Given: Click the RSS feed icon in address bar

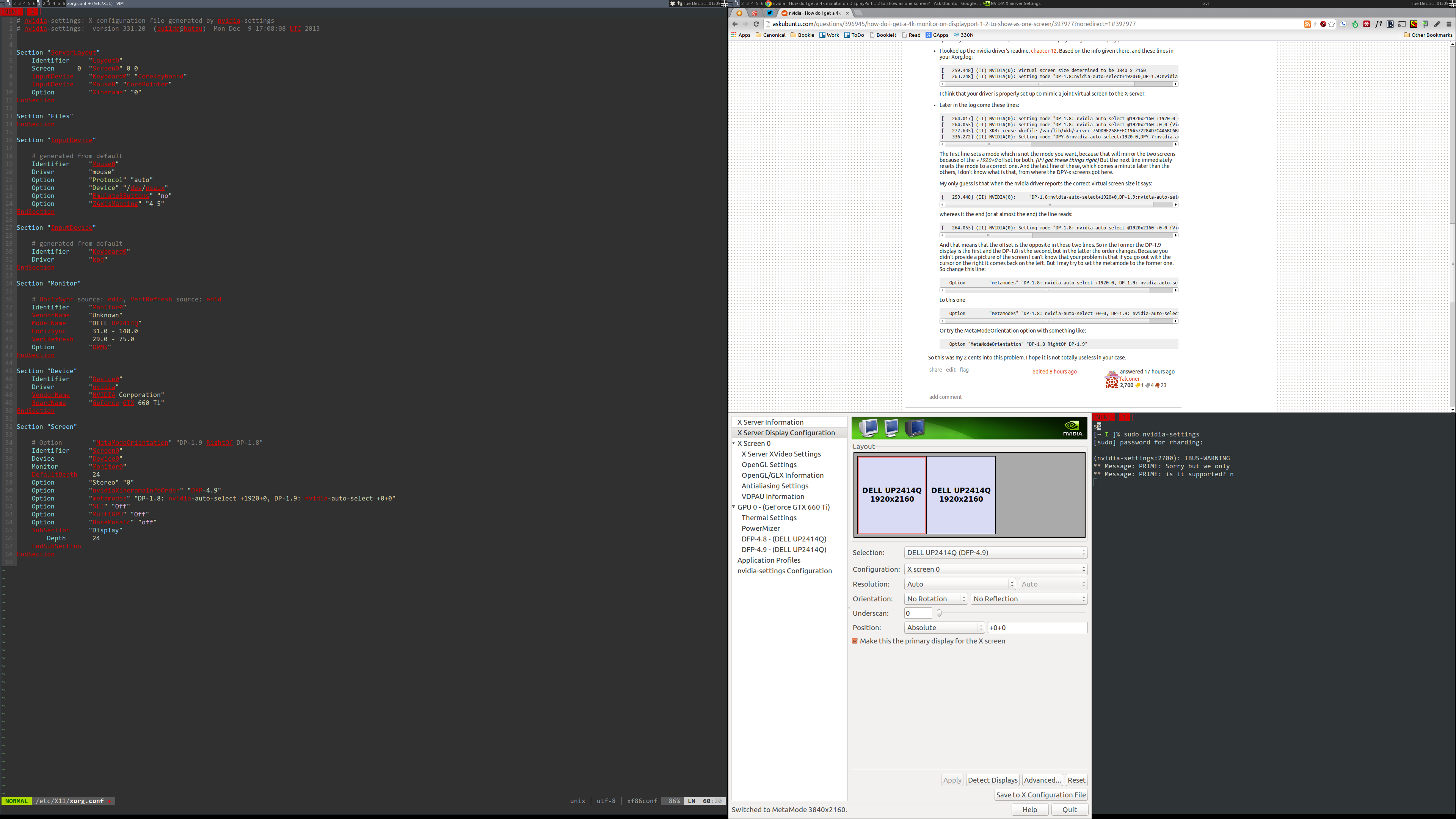Looking at the screenshot, I should coord(1307,24).
